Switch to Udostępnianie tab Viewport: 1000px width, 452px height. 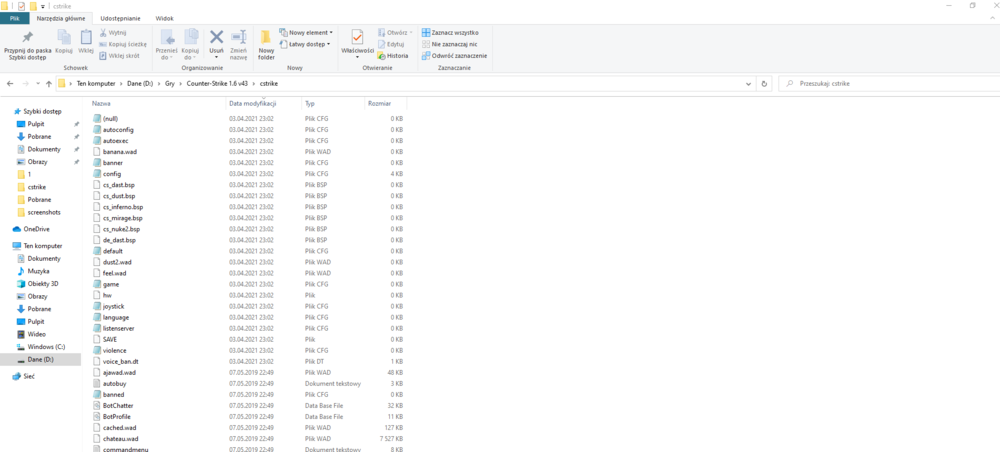[121, 18]
